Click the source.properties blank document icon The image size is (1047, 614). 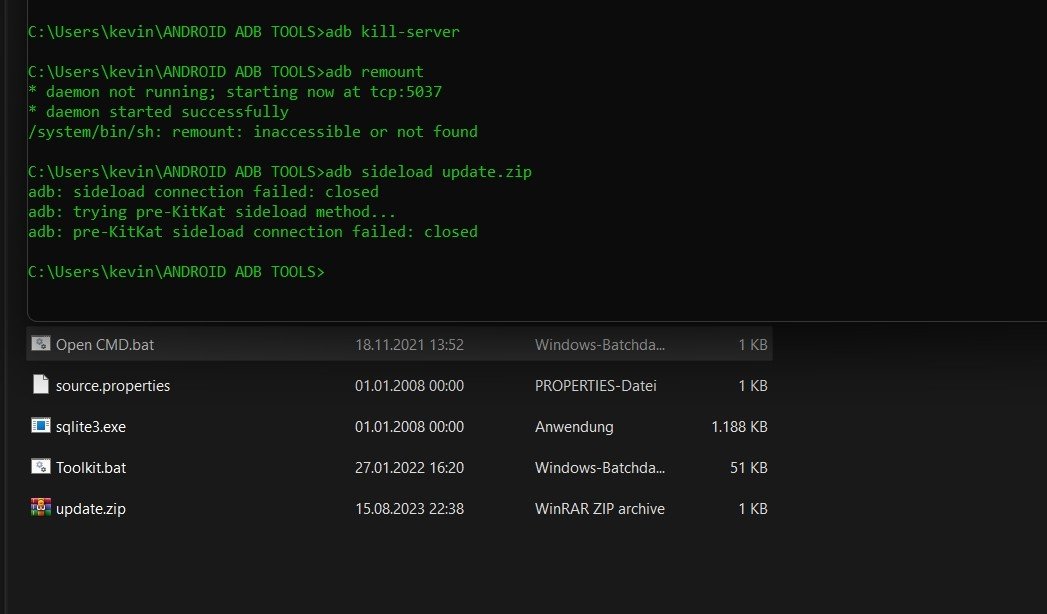click(40, 385)
